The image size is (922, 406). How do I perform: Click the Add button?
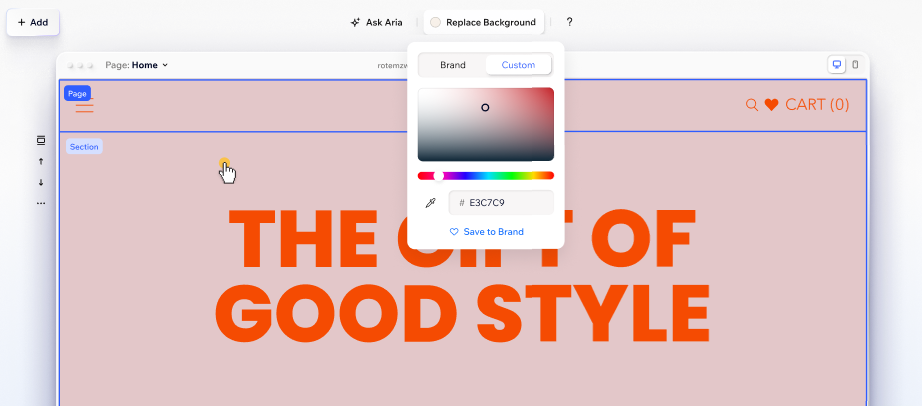pos(33,22)
